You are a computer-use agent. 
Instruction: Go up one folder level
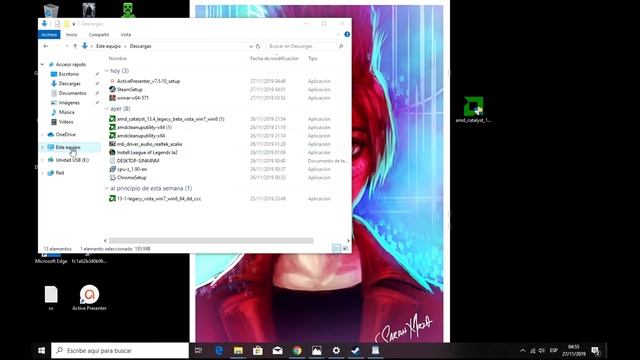pyautogui.click(x=75, y=47)
